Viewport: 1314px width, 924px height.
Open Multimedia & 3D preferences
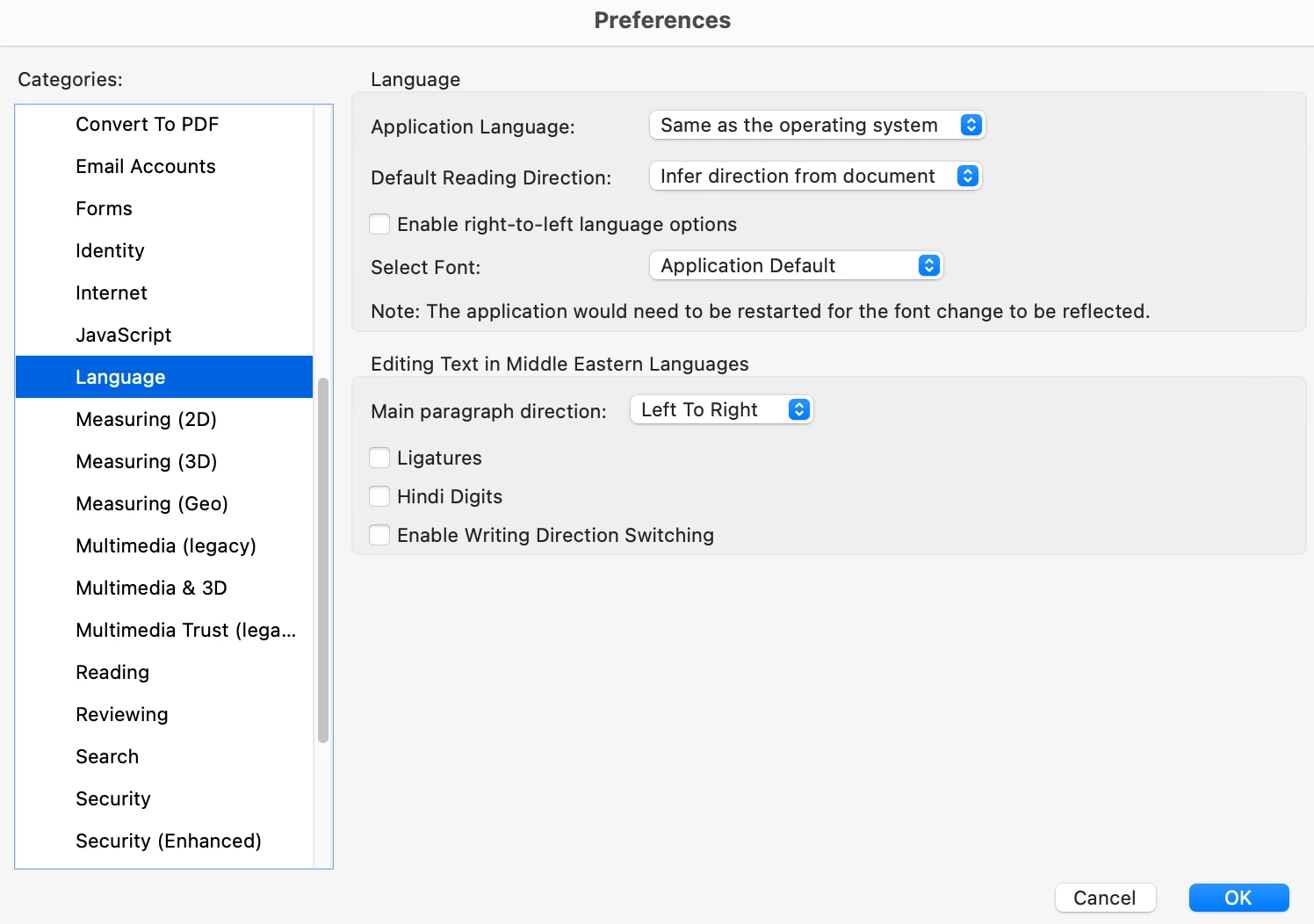[x=152, y=588]
